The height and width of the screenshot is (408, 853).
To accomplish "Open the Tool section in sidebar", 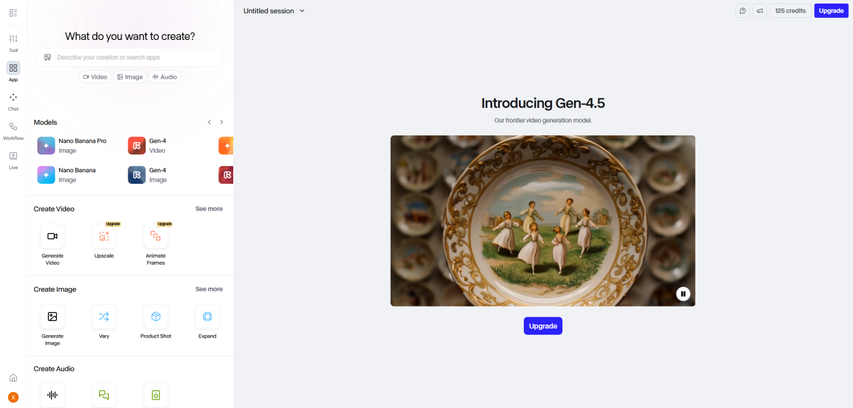I will (13, 42).
